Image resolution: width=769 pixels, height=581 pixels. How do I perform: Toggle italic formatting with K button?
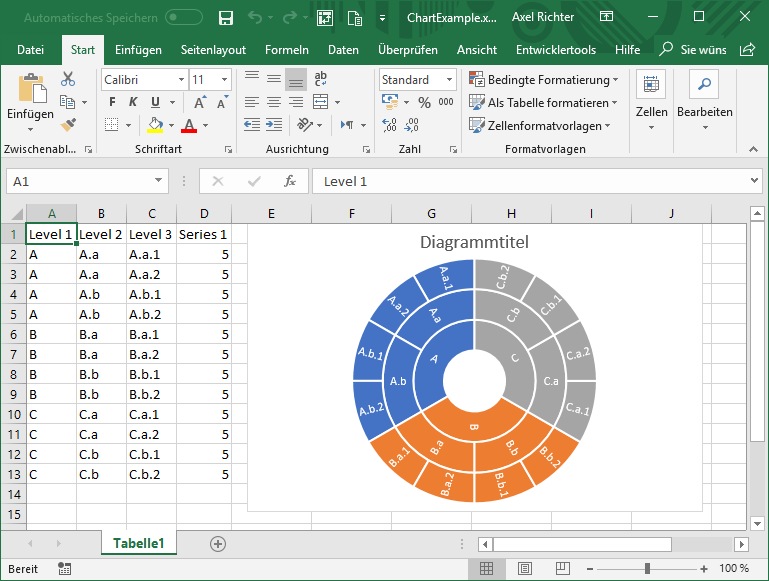pyautogui.click(x=133, y=102)
